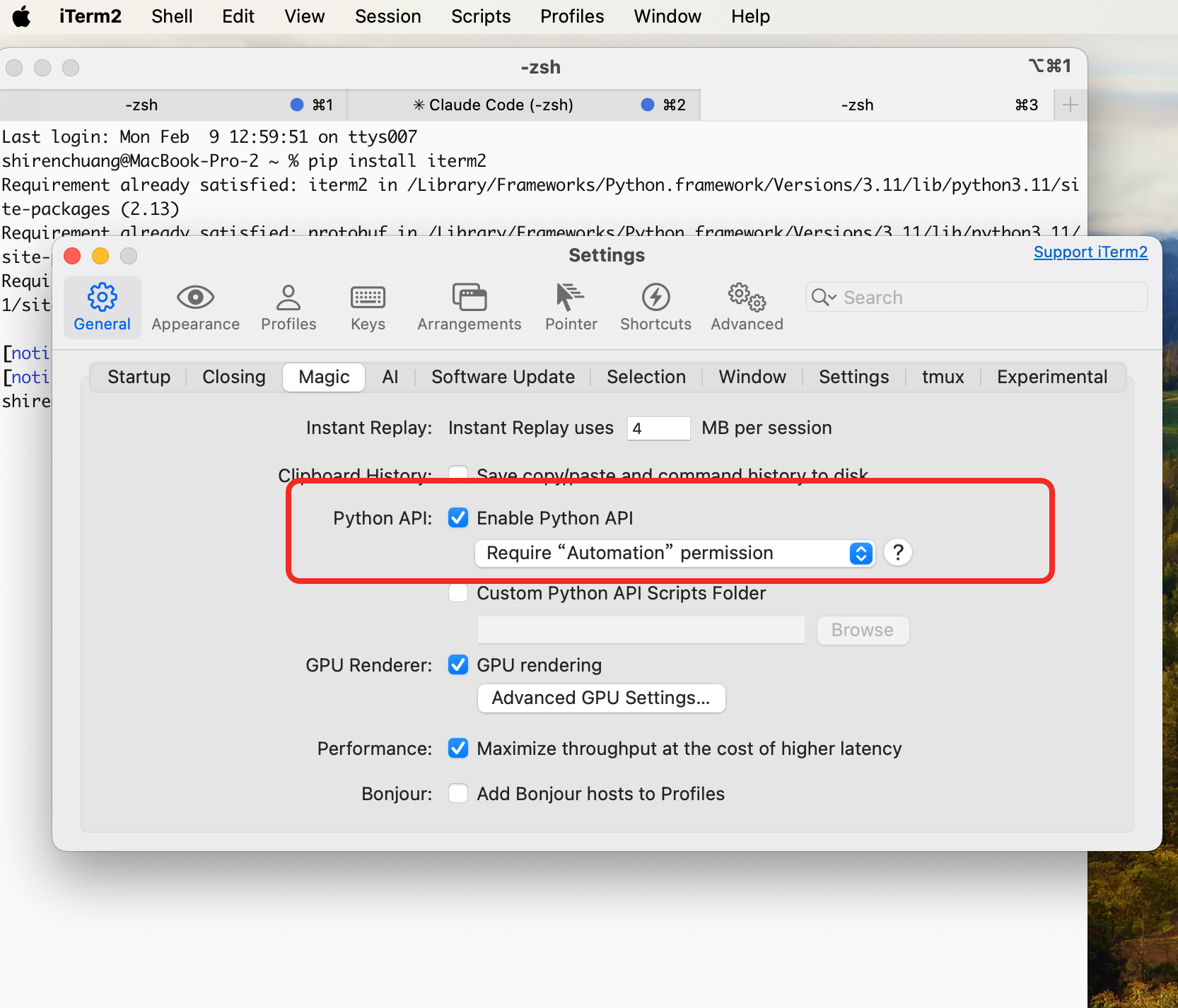Open the Advanced settings pane
The height and width of the screenshot is (1008, 1178).
pos(747,307)
